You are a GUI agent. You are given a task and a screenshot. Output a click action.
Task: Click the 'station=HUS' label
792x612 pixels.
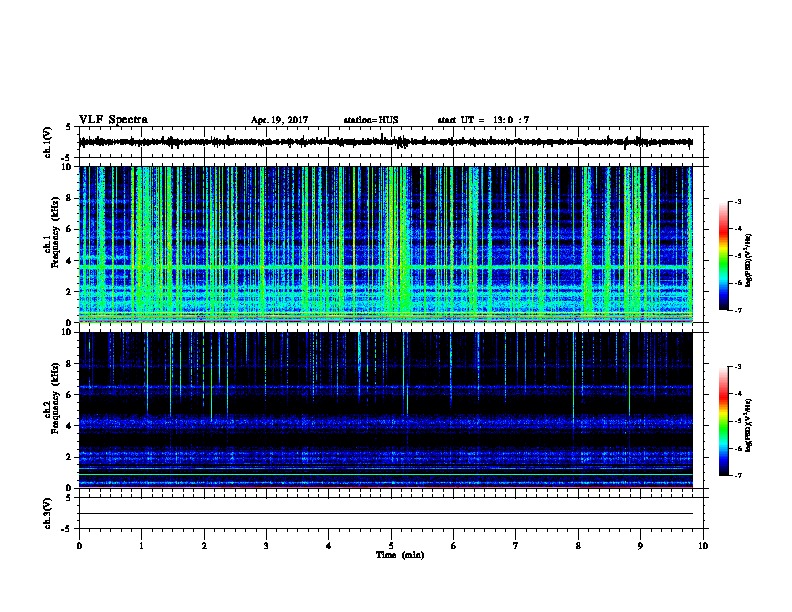tap(371, 120)
